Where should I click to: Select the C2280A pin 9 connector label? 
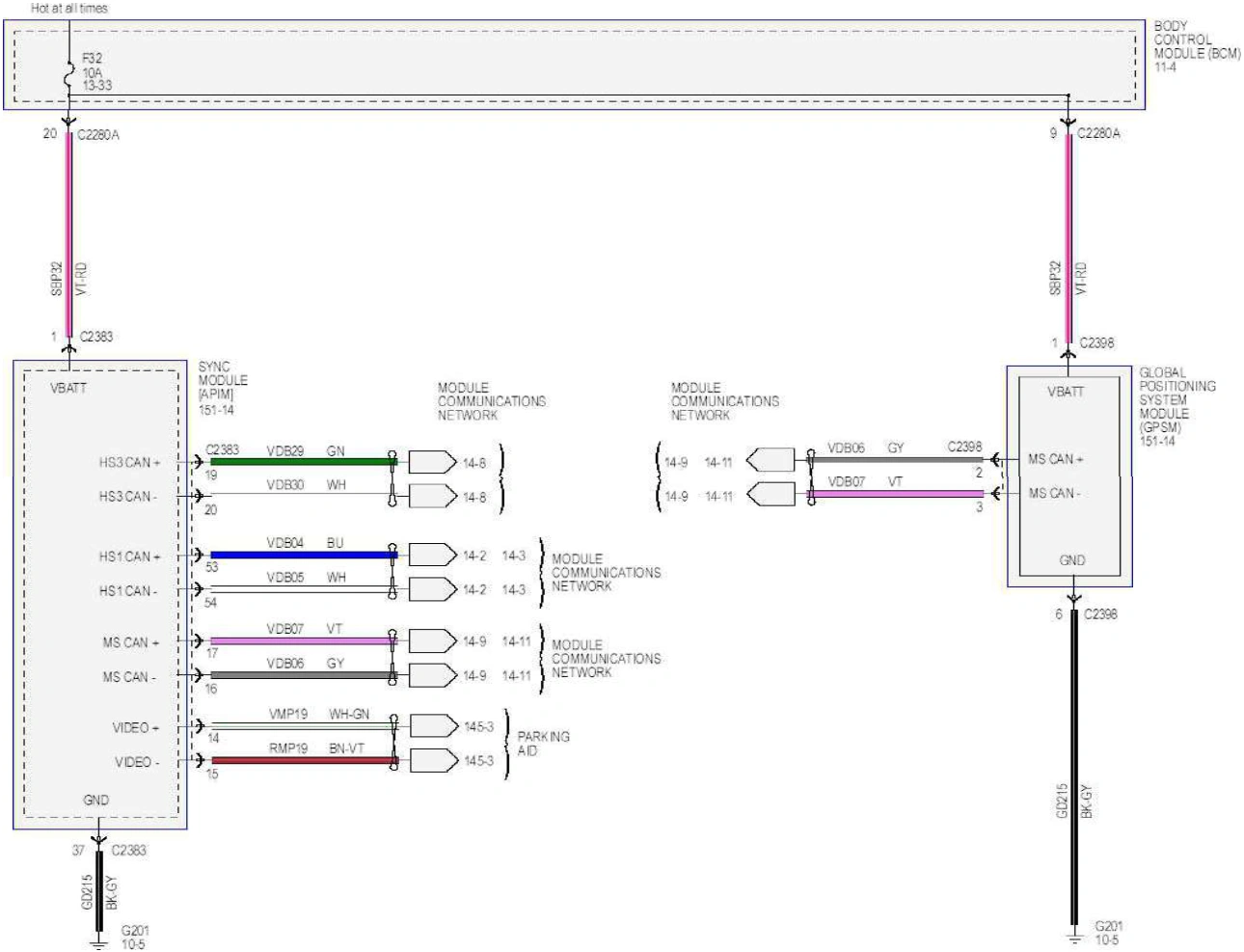coord(1085,133)
